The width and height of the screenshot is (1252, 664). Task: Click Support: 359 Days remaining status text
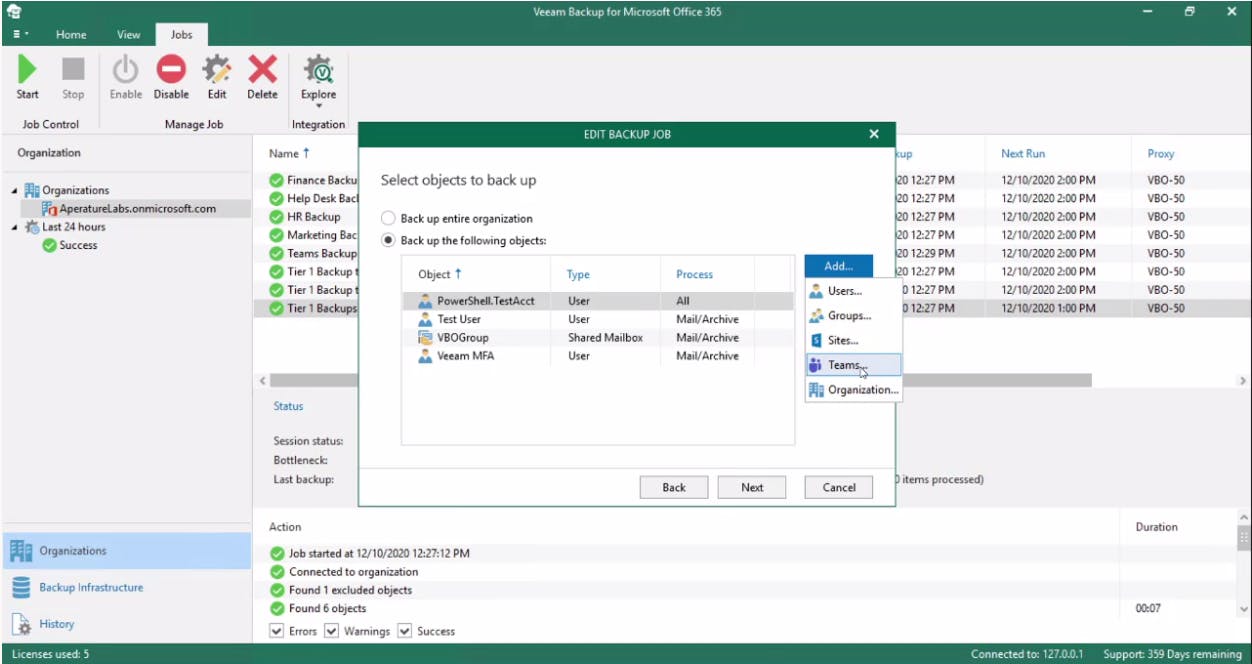point(1172,654)
